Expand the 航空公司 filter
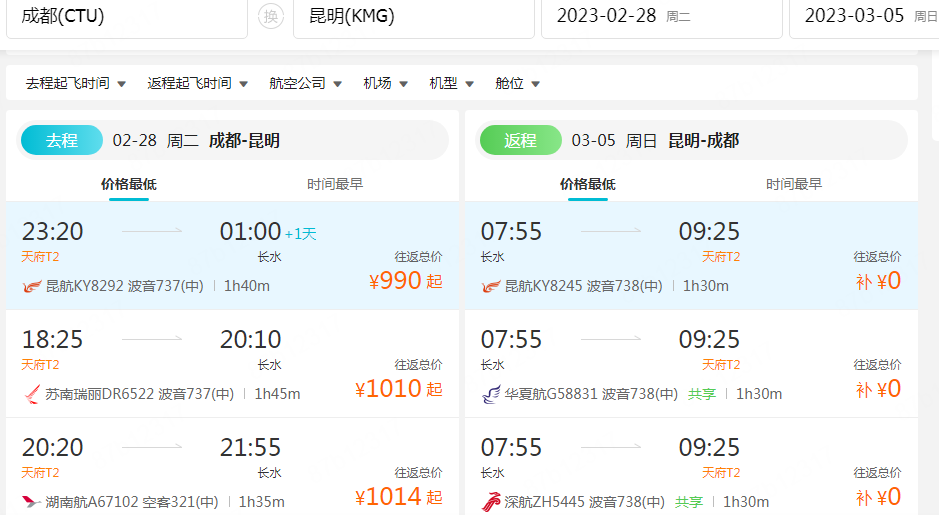The height and width of the screenshot is (515, 939). coord(305,83)
